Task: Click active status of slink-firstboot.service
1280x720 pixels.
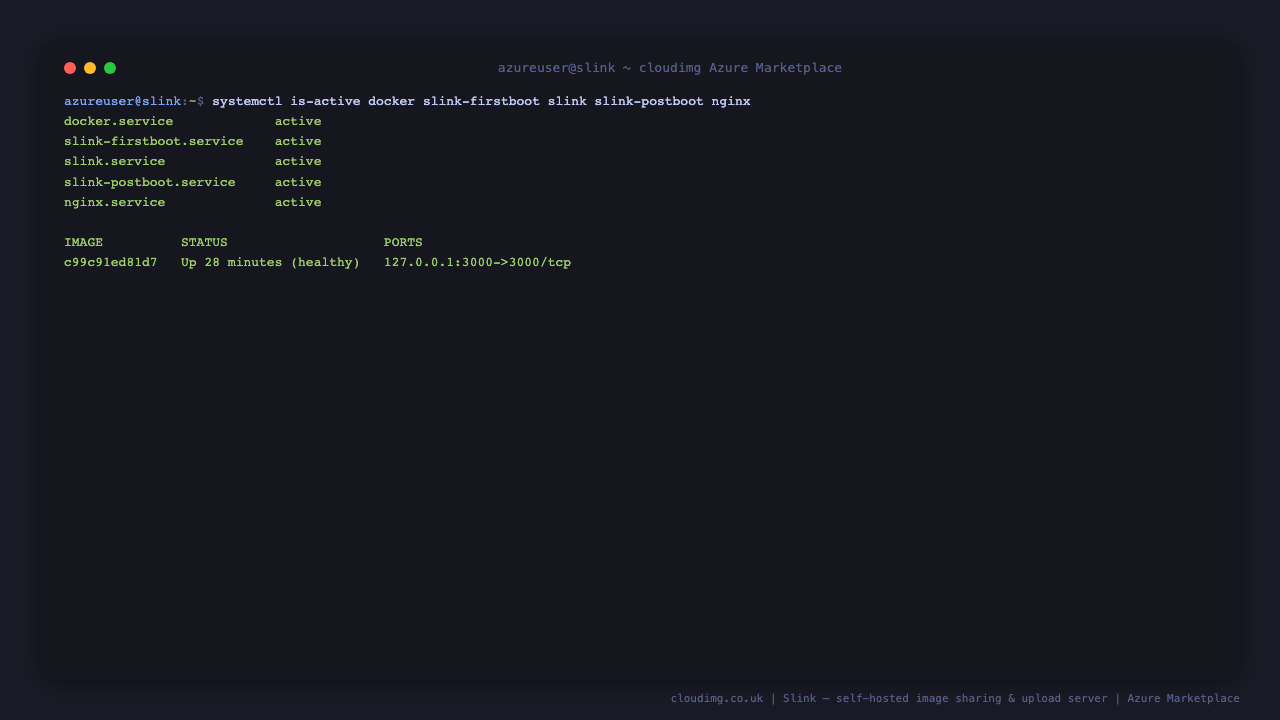Action: point(298,141)
